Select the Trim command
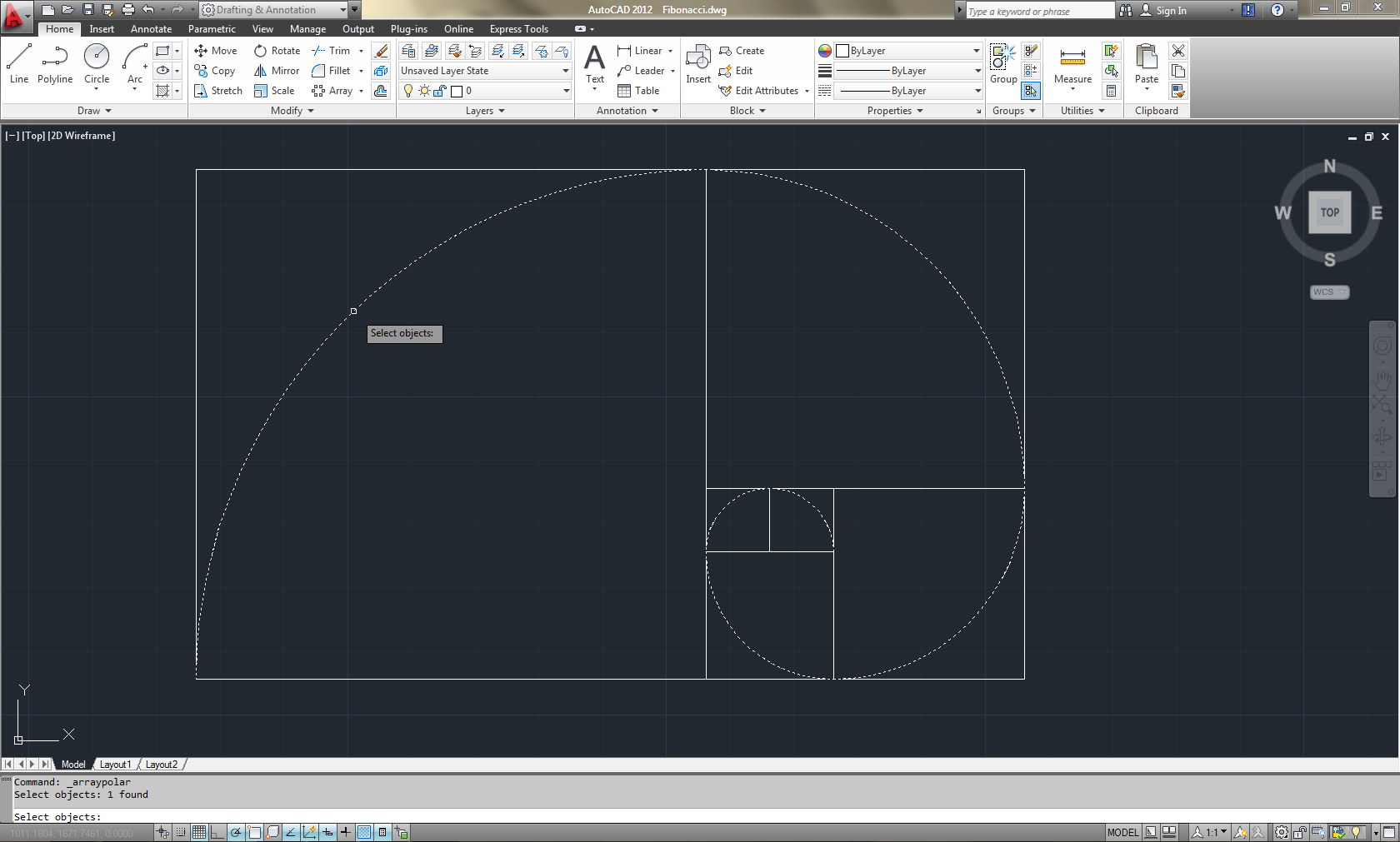1400x842 pixels. [332, 50]
